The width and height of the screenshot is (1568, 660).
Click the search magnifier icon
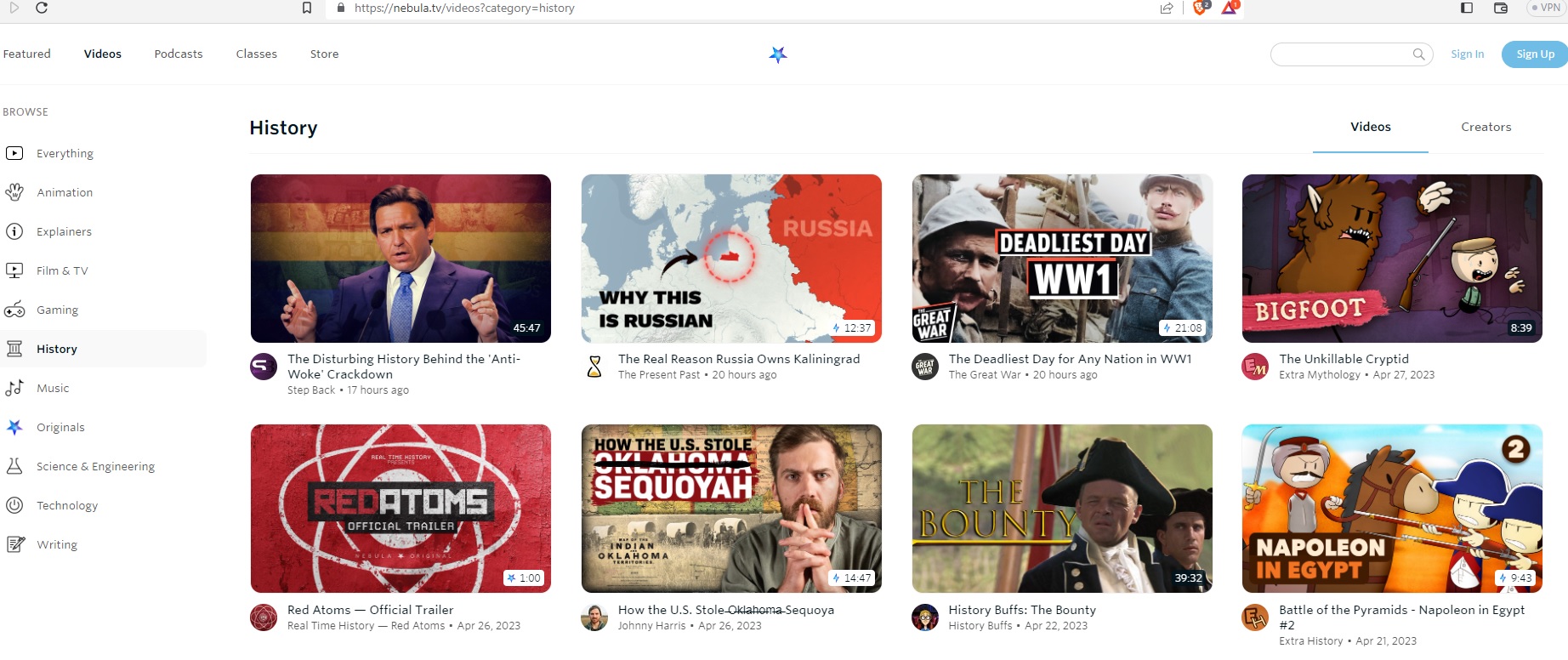coord(1418,54)
